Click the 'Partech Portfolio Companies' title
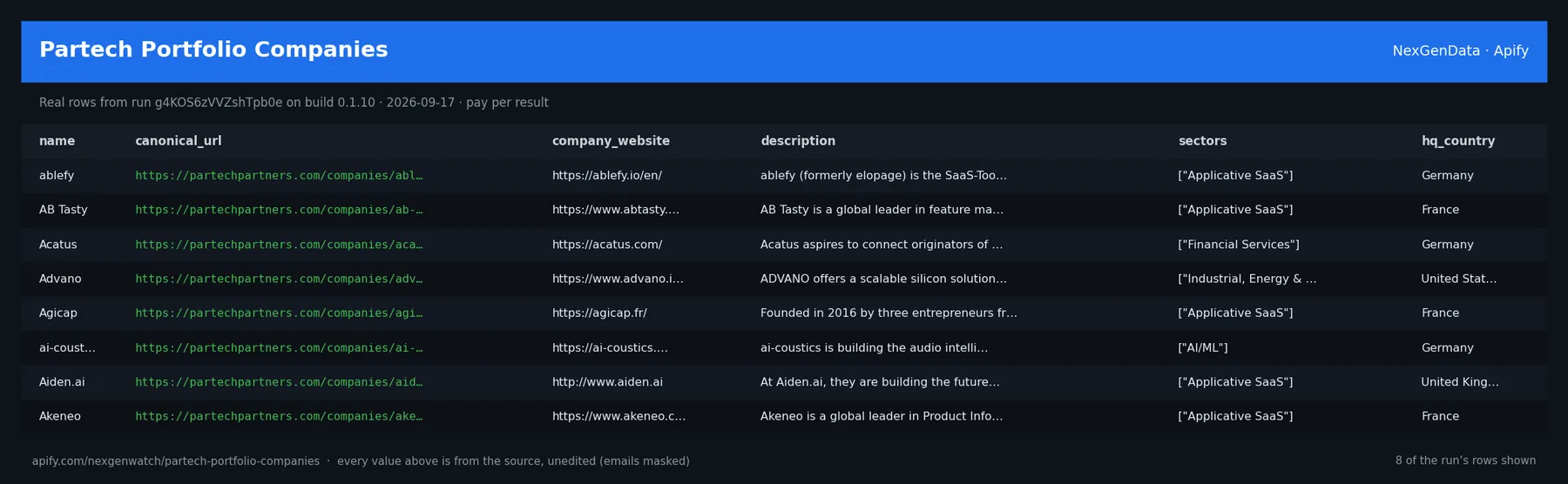This screenshot has height=484, width=1568. (213, 50)
